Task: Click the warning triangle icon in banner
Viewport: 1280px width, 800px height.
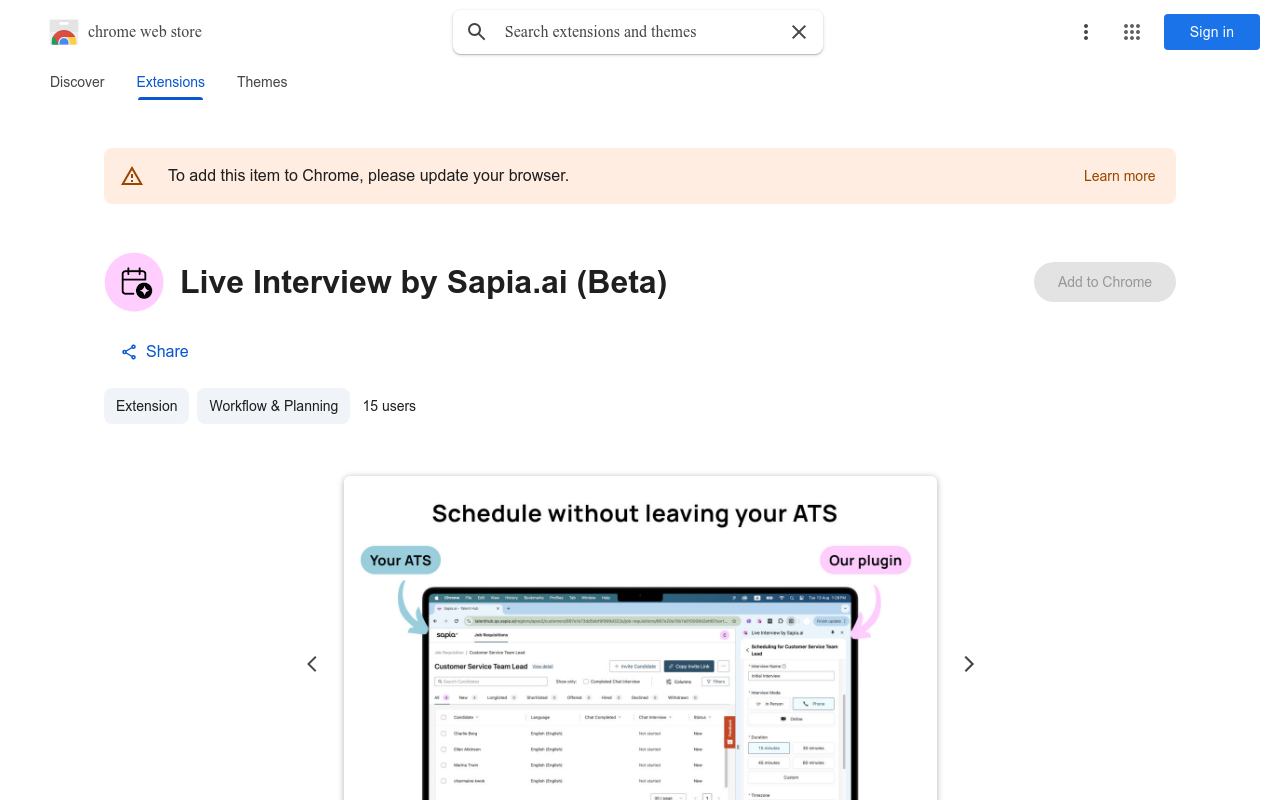Action: pos(132,176)
